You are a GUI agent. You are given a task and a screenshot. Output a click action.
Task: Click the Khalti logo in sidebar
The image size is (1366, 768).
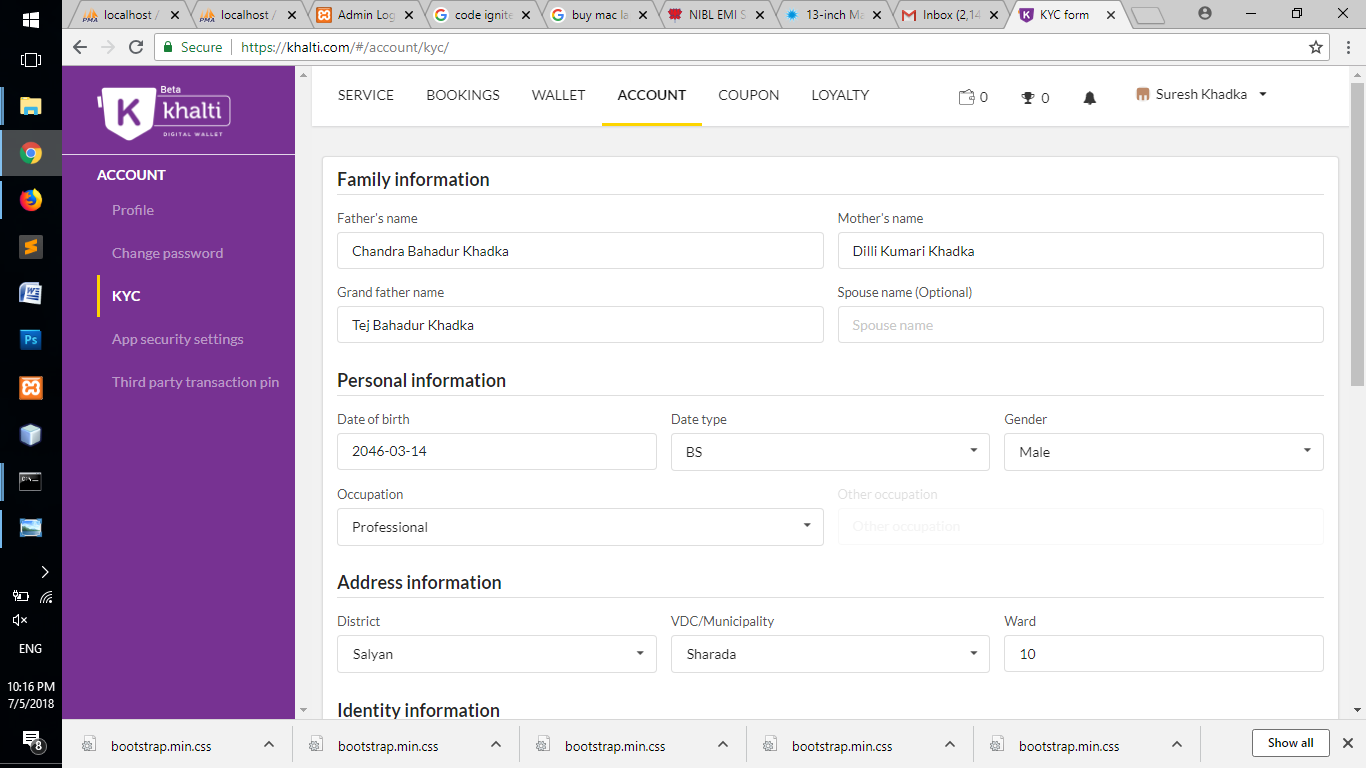click(x=166, y=111)
